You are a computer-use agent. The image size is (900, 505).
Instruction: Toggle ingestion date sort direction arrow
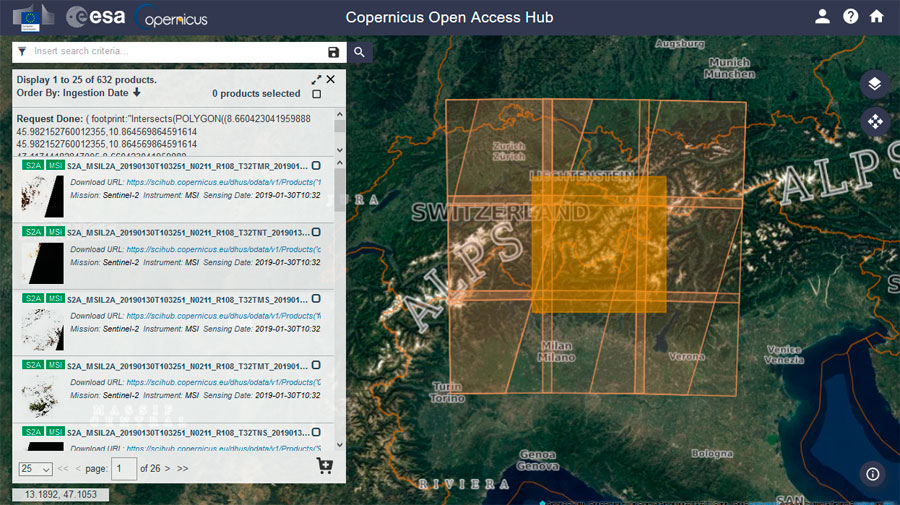pyautogui.click(x=137, y=92)
